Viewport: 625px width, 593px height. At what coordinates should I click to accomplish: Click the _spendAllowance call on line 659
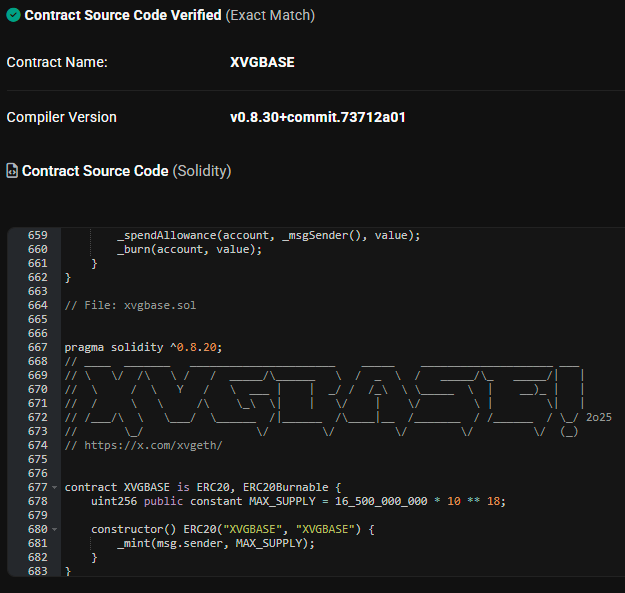point(269,235)
